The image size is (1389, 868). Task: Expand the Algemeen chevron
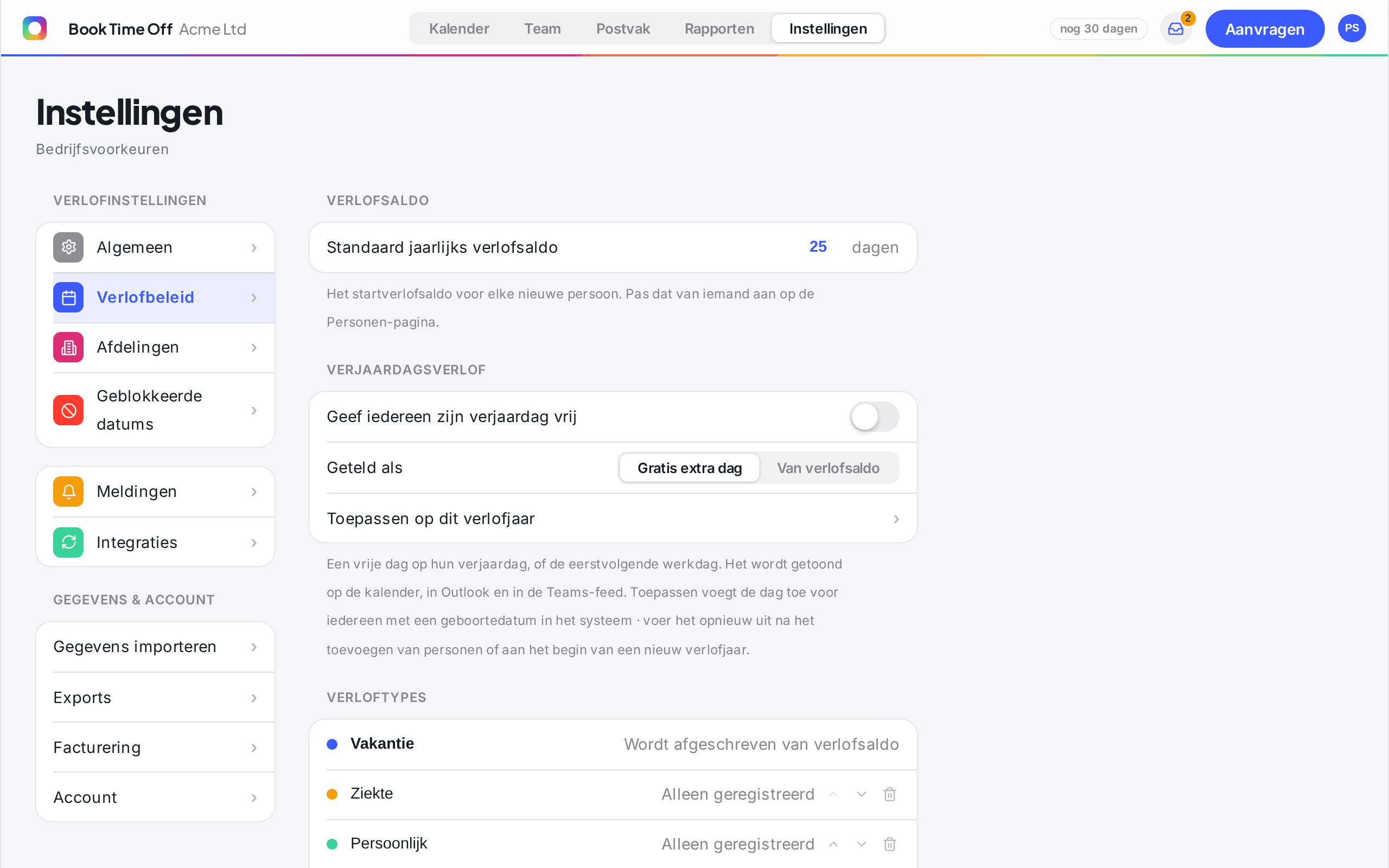click(x=254, y=247)
